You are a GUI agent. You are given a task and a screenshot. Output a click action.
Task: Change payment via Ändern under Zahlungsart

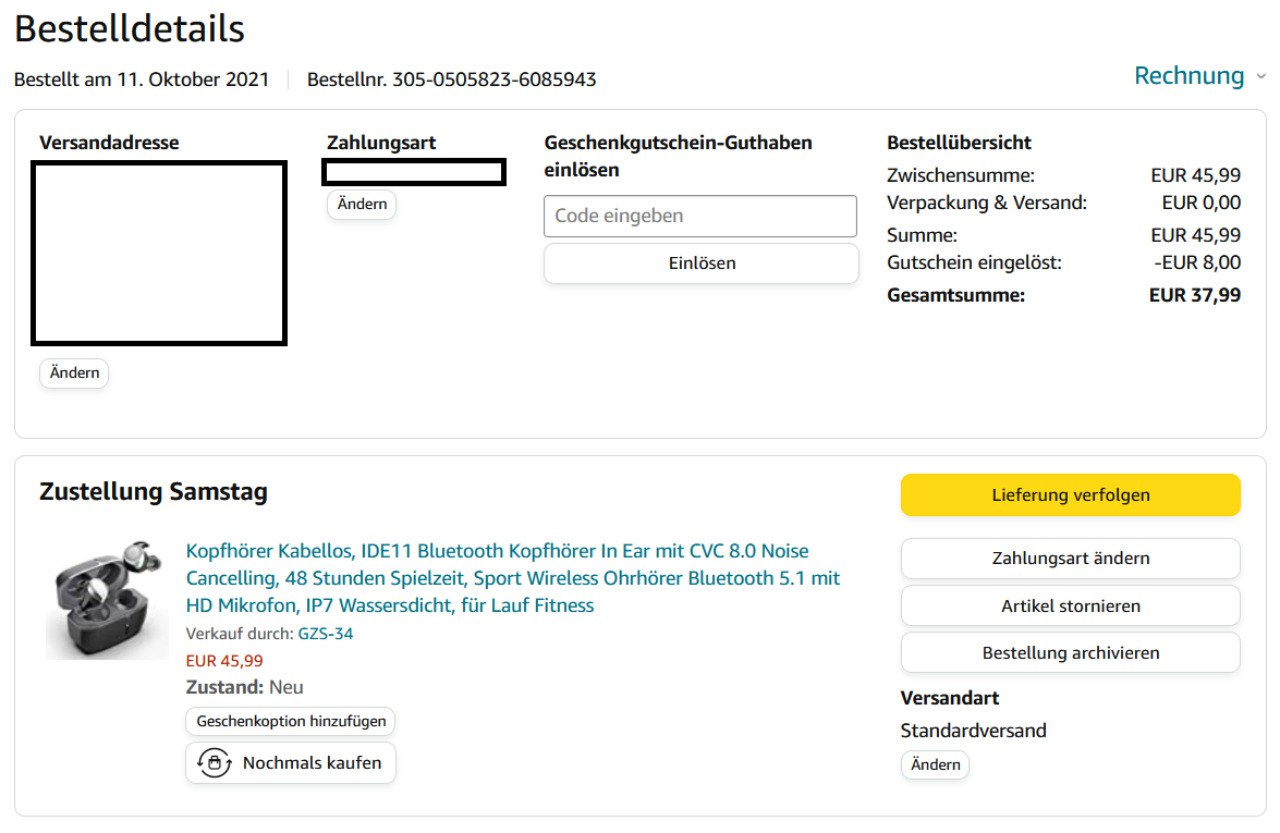click(x=362, y=204)
